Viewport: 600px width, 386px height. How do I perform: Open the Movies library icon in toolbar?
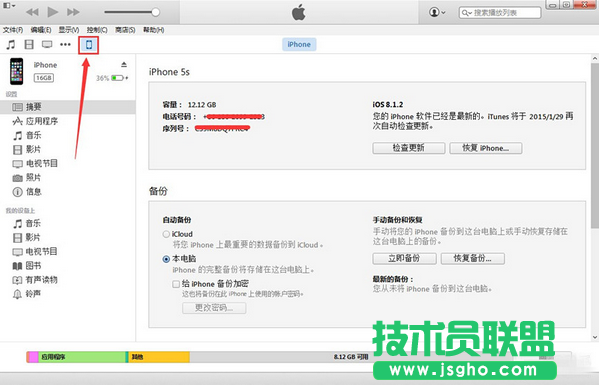click(x=29, y=45)
